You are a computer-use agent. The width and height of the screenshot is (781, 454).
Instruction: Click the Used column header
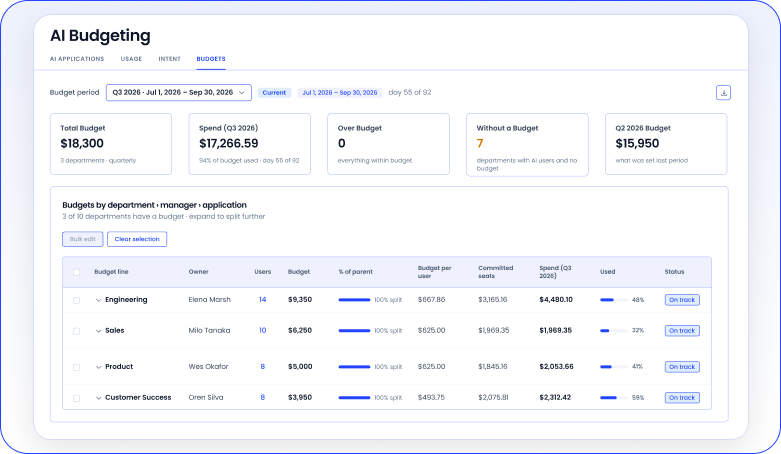pos(608,272)
